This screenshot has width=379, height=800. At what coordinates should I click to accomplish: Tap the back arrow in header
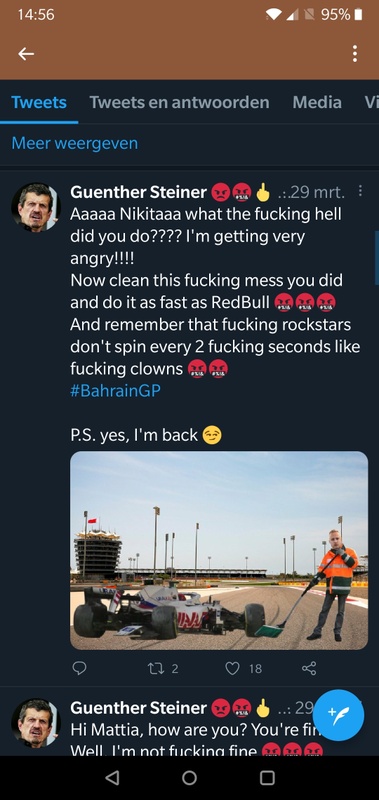click(x=26, y=54)
